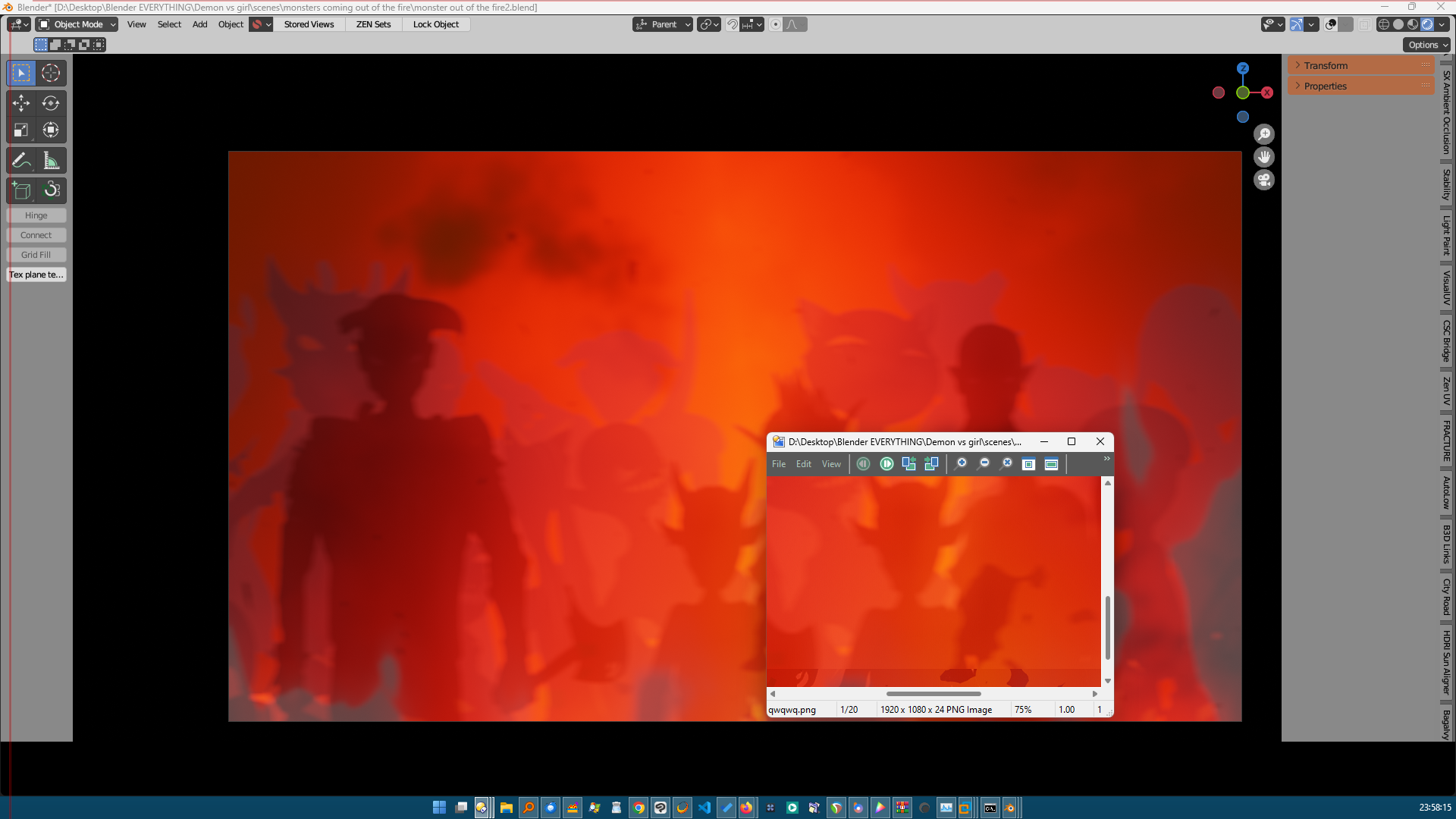
Task: Click fit-to-window icon in image viewer
Action: pos(1028,464)
